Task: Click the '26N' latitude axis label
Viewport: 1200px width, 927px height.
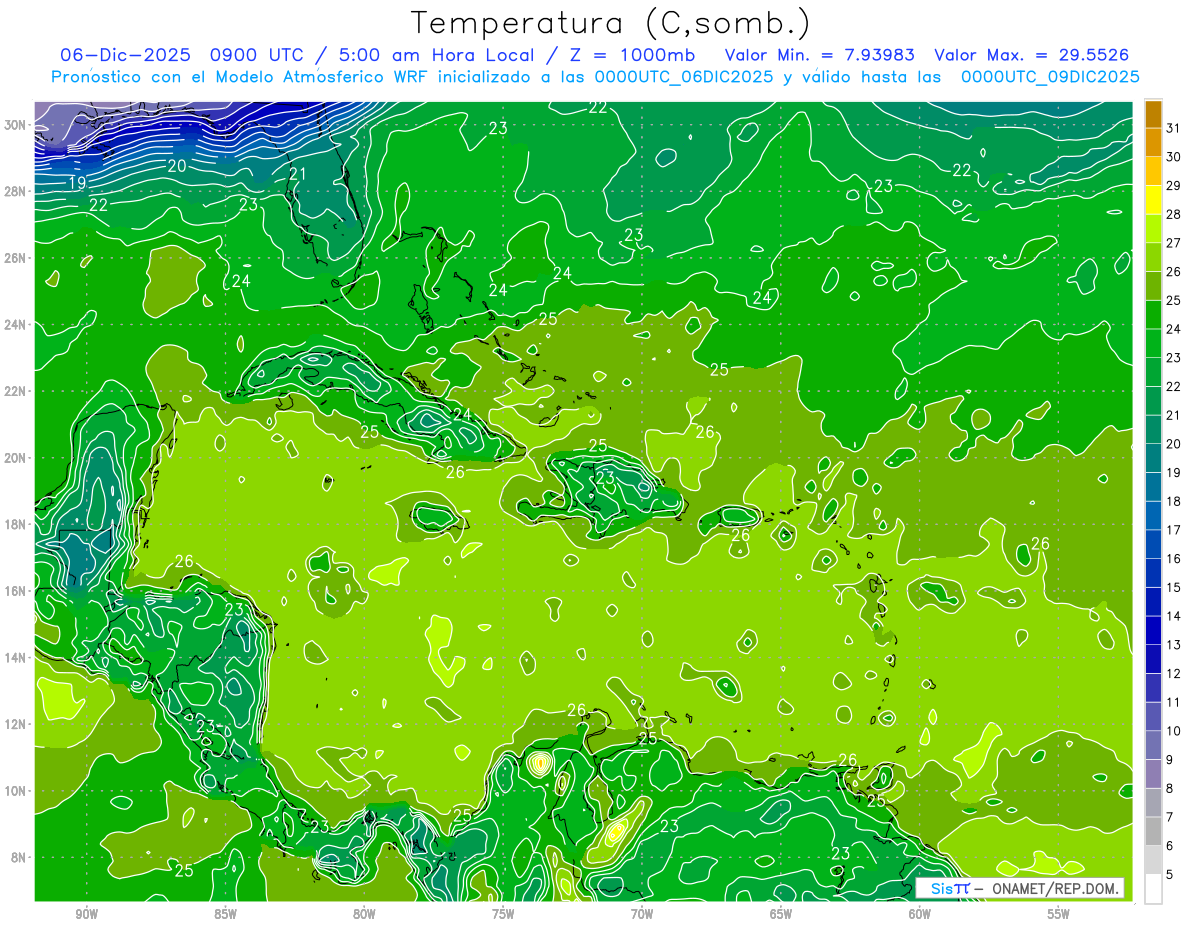Action: pyautogui.click(x=15, y=258)
